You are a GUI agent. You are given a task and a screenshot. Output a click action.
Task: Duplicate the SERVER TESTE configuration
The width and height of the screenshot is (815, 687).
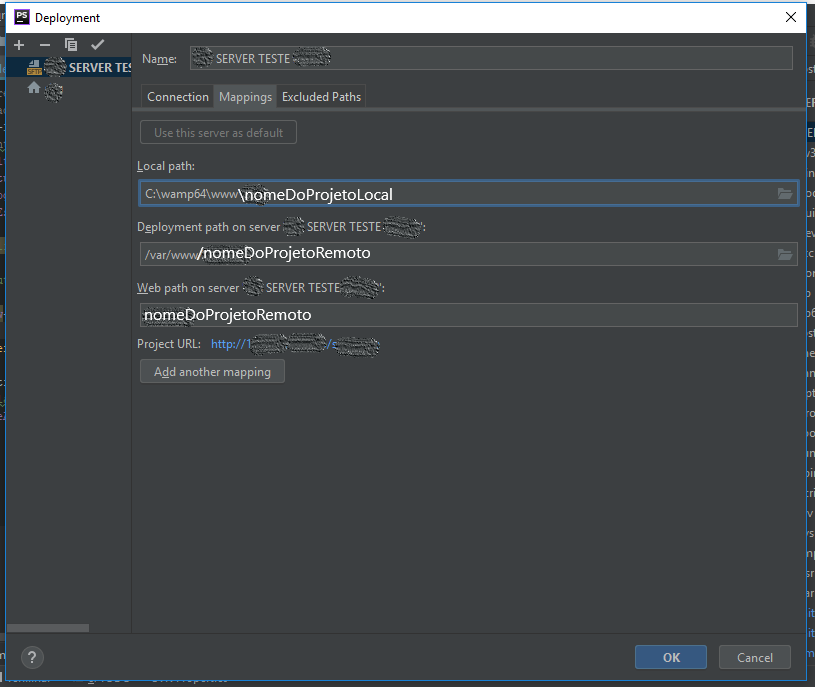(70, 44)
